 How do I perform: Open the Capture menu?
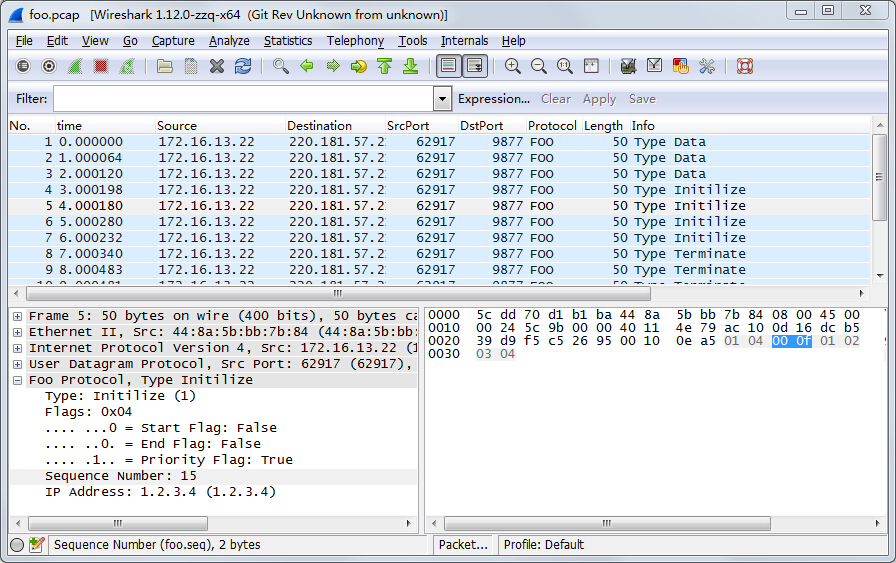[x=173, y=41]
